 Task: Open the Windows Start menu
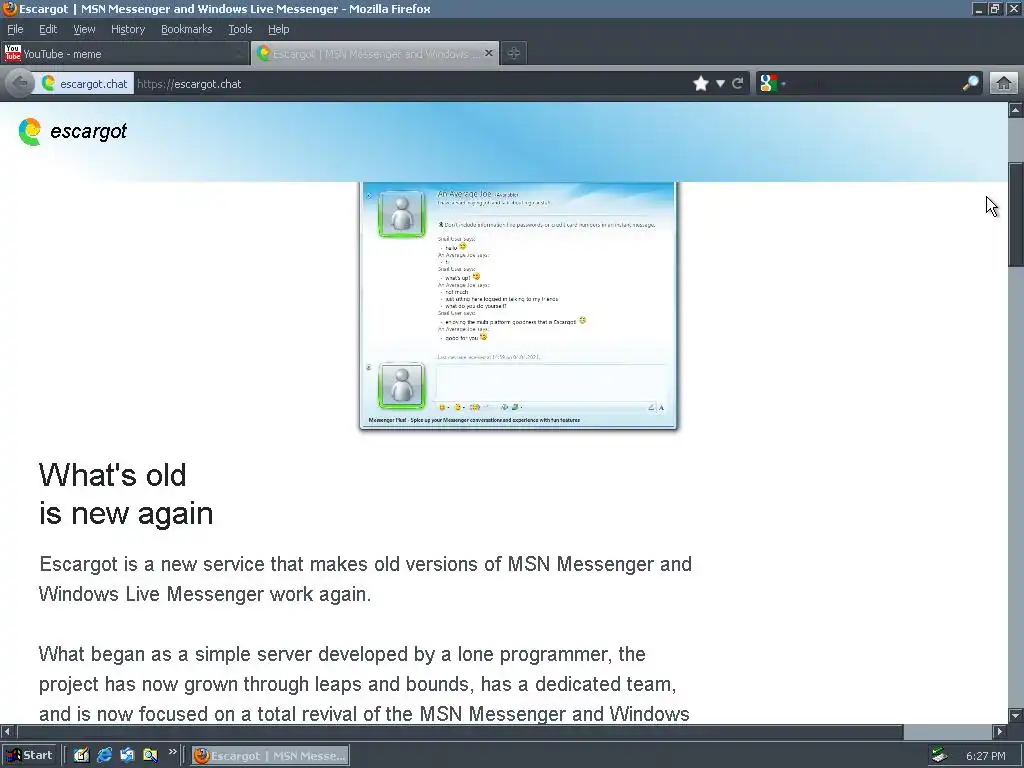(x=29, y=756)
